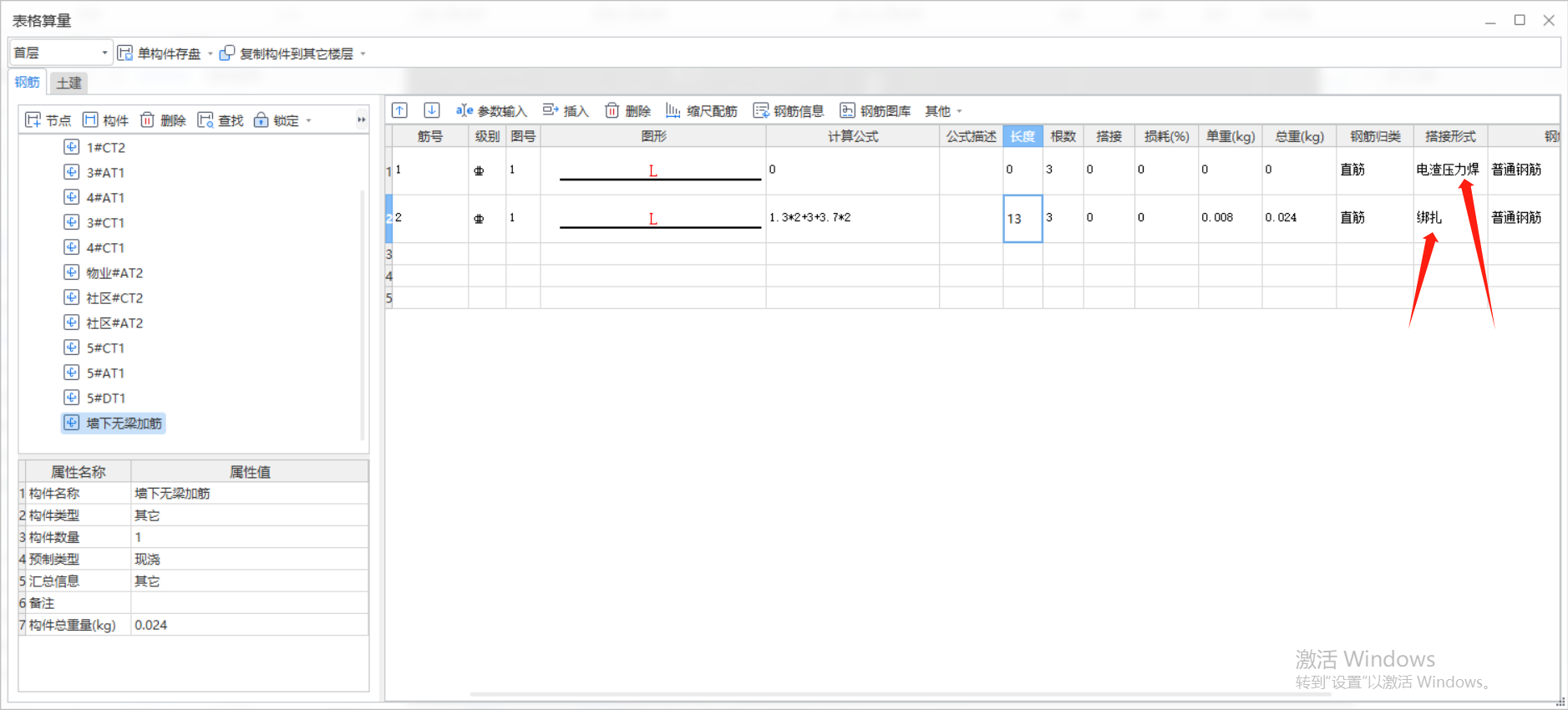Minimize the 表格算量 window

click(x=1490, y=21)
